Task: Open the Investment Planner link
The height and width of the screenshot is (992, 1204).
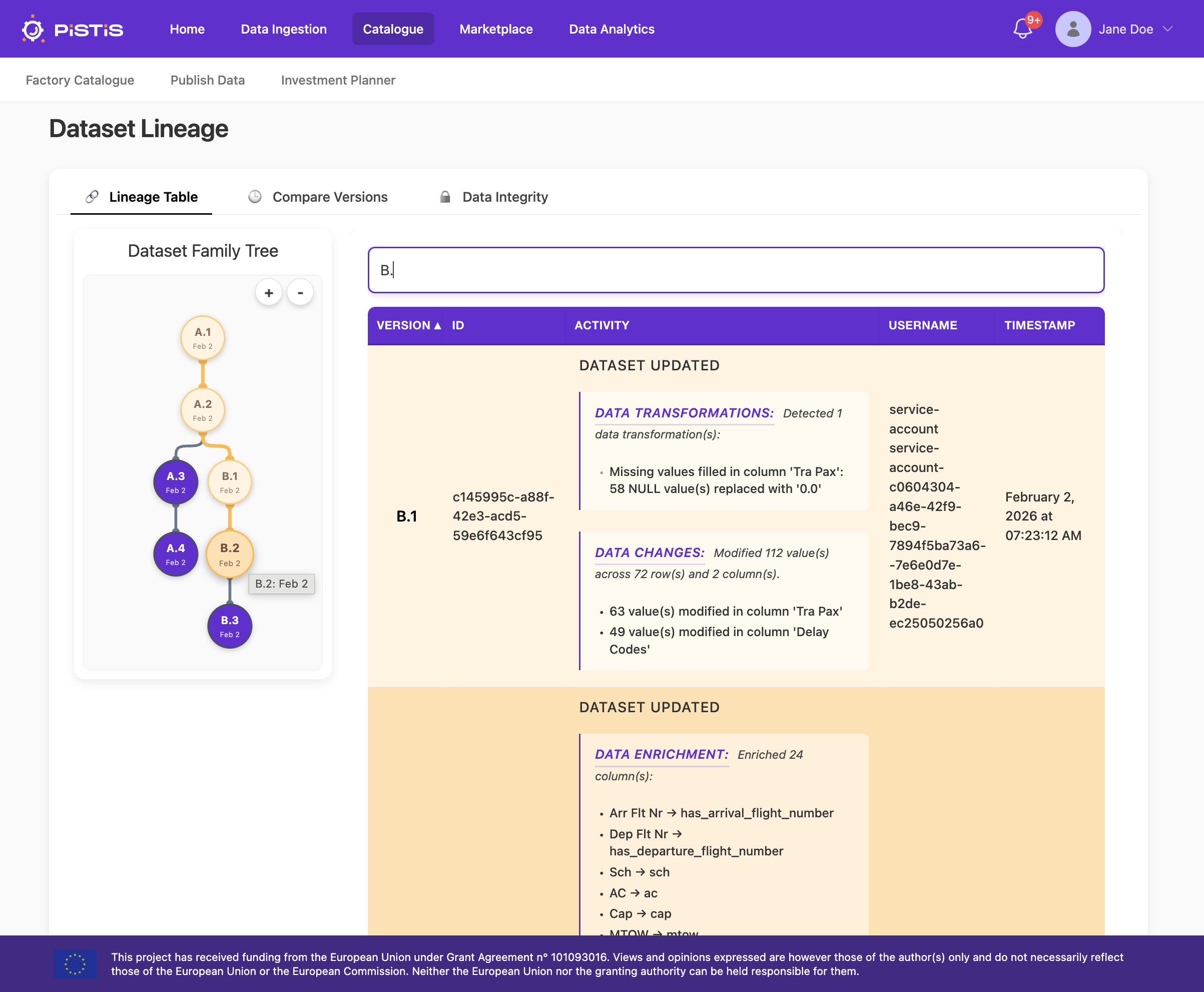Action: pos(338,80)
